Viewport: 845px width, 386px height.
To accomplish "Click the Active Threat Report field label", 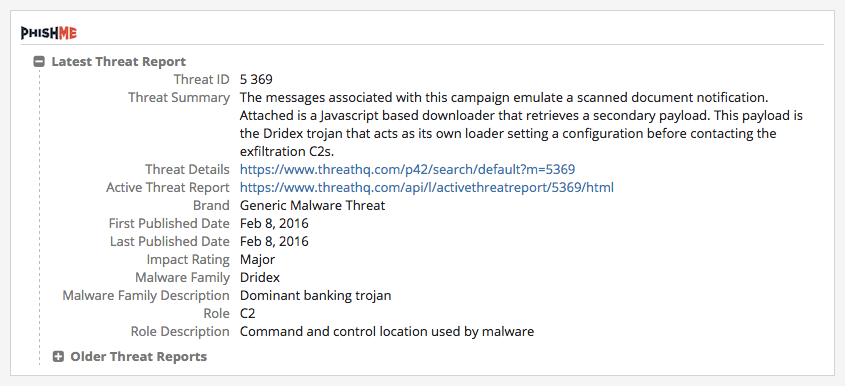I will click(168, 188).
